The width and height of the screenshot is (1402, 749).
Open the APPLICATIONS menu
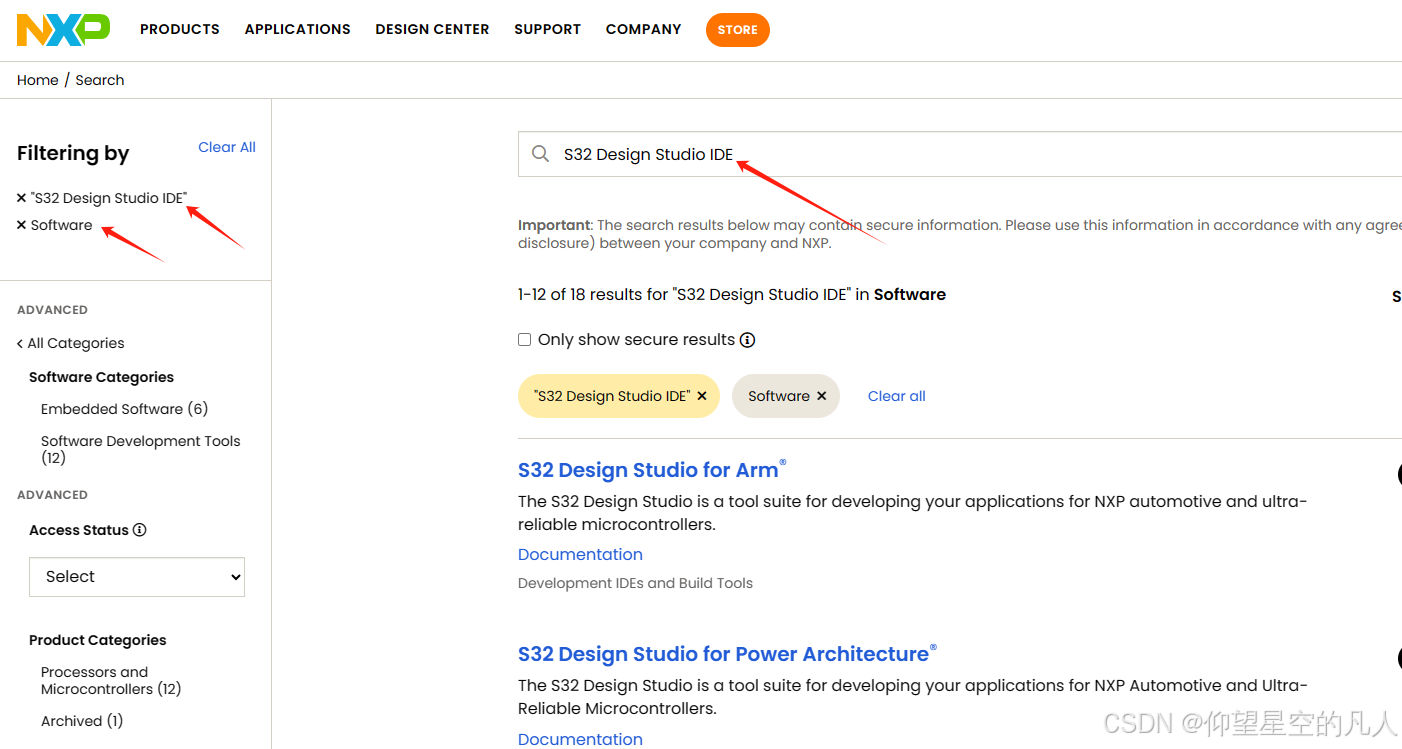click(298, 29)
